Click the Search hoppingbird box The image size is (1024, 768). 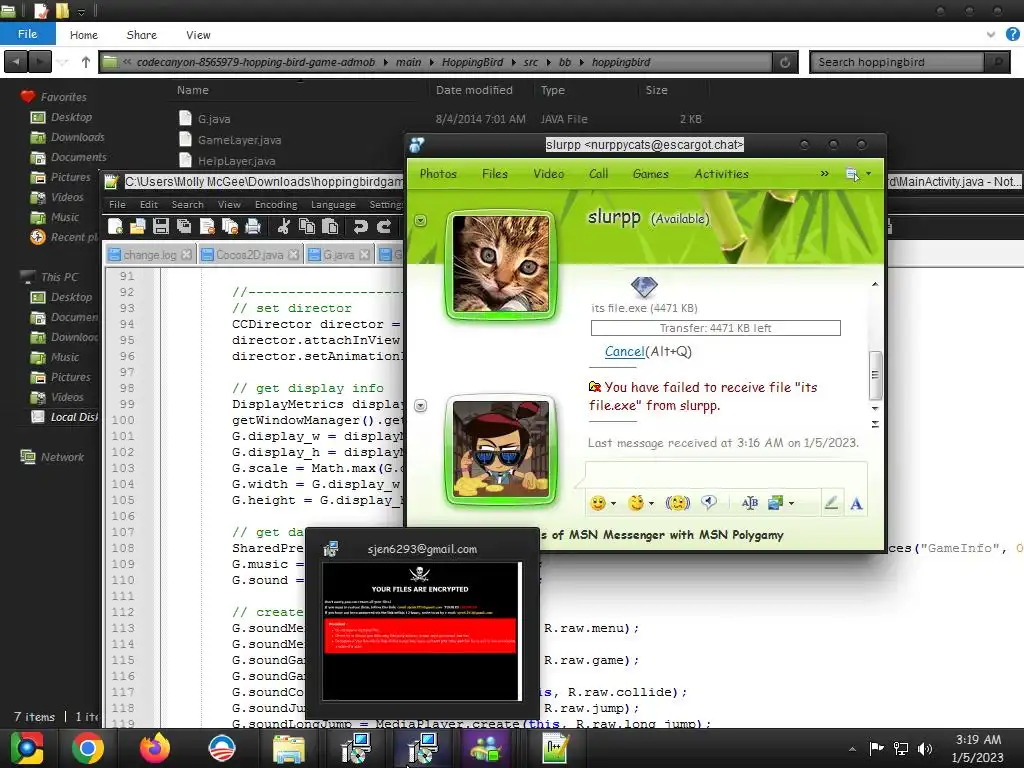pos(899,62)
